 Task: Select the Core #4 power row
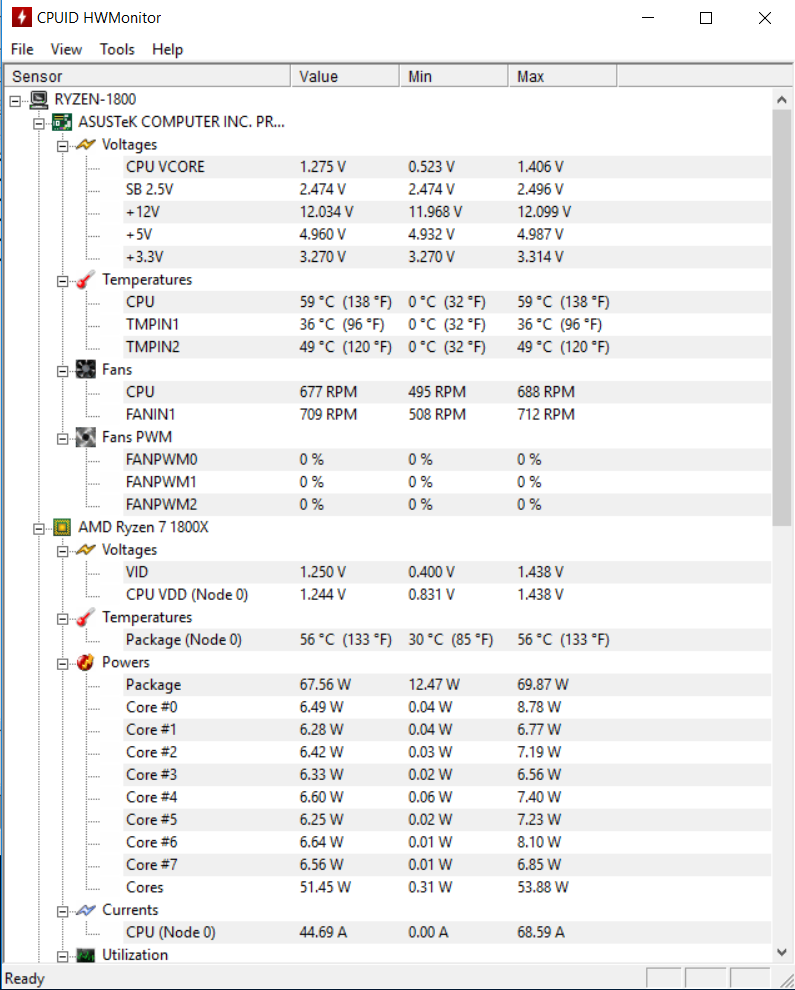(447, 797)
